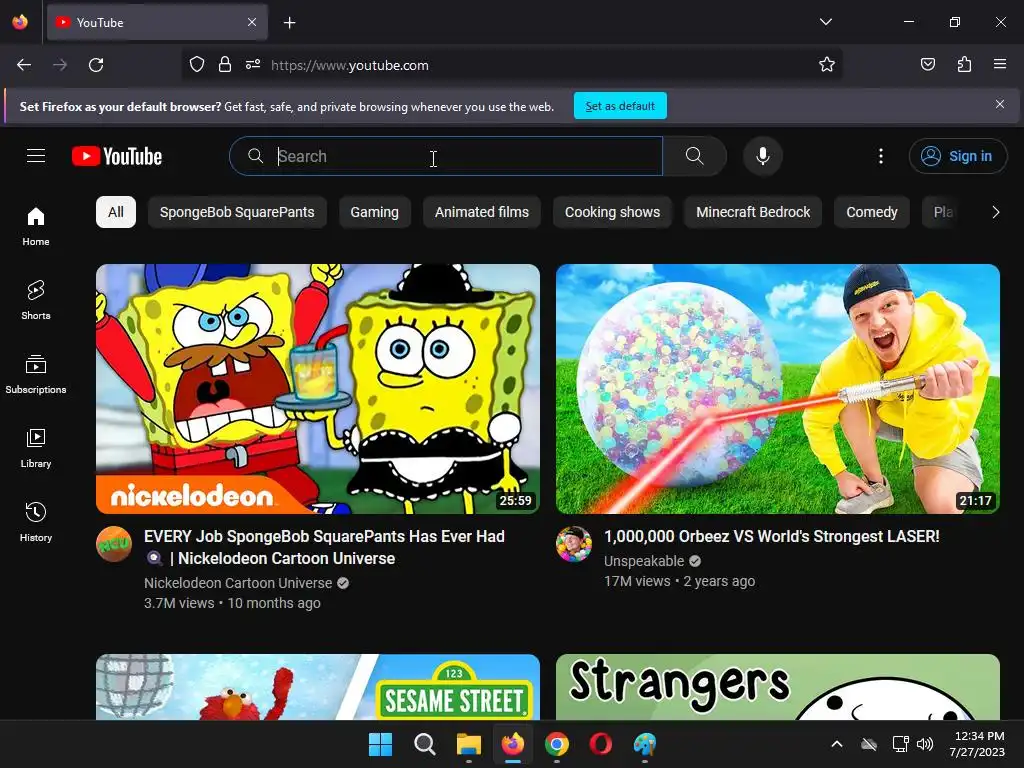Open Nickelodeon Cartoon Universe channel avatar
The width and height of the screenshot is (1024, 768).
click(x=114, y=544)
